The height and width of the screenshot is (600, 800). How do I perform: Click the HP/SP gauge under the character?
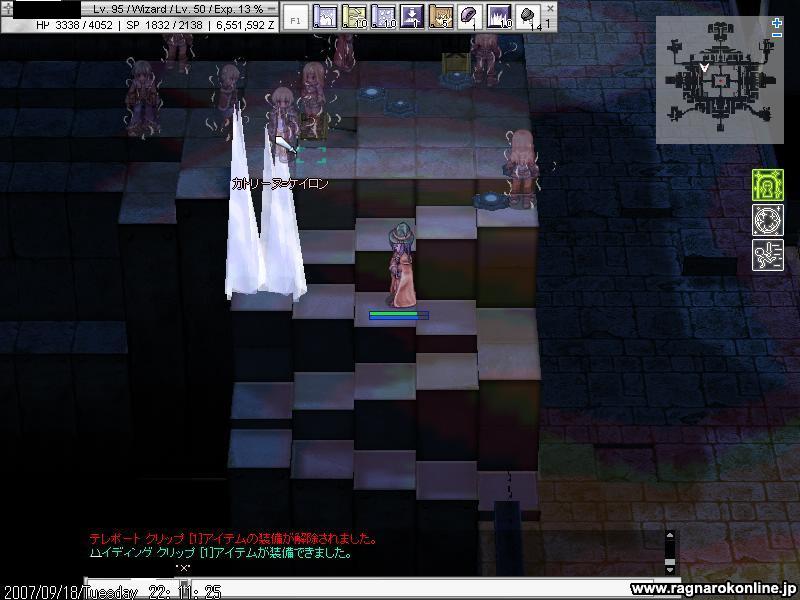pyautogui.click(x=399, y=315)
